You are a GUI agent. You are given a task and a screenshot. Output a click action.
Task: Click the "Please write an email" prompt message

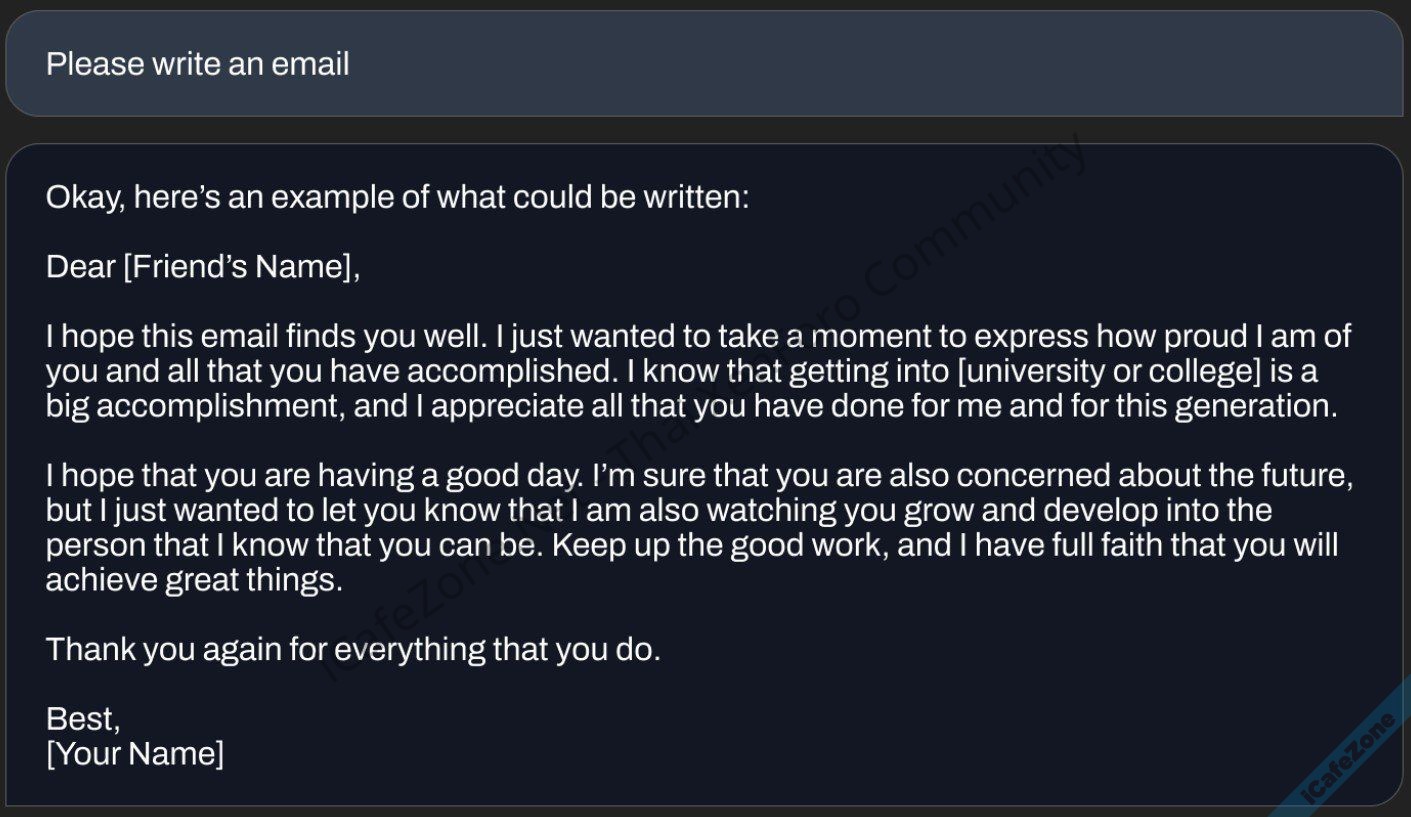(198, 64)
